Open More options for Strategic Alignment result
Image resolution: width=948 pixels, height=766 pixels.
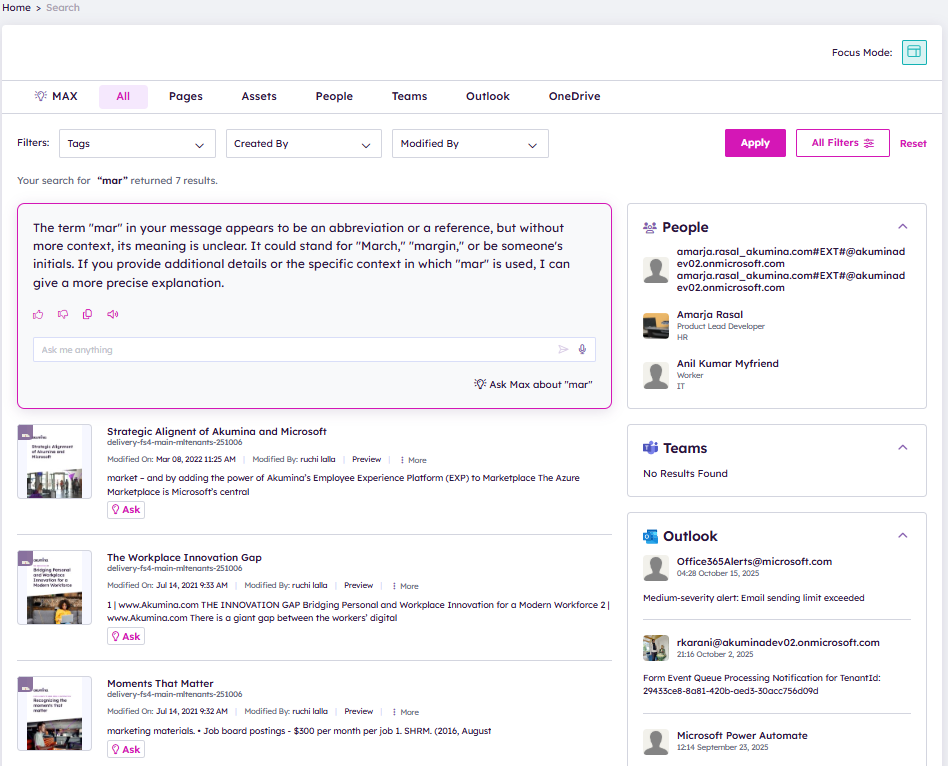pyautogui.click(x=412, y=460)
